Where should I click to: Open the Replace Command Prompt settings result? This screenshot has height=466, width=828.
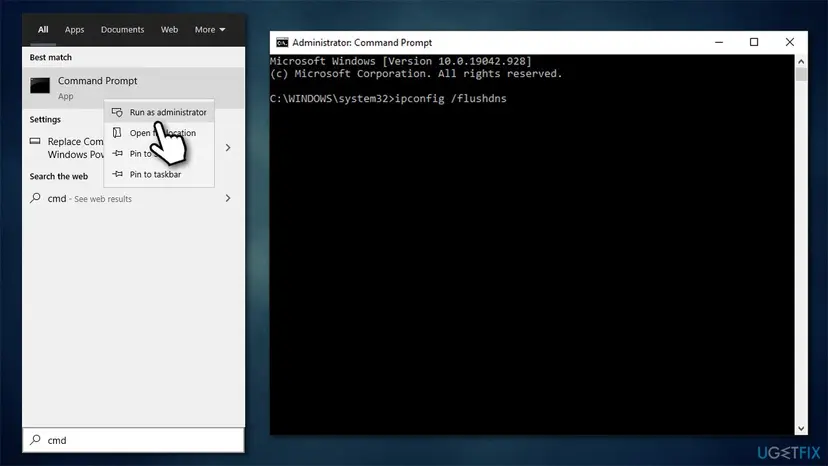click(x=133, y=148)
